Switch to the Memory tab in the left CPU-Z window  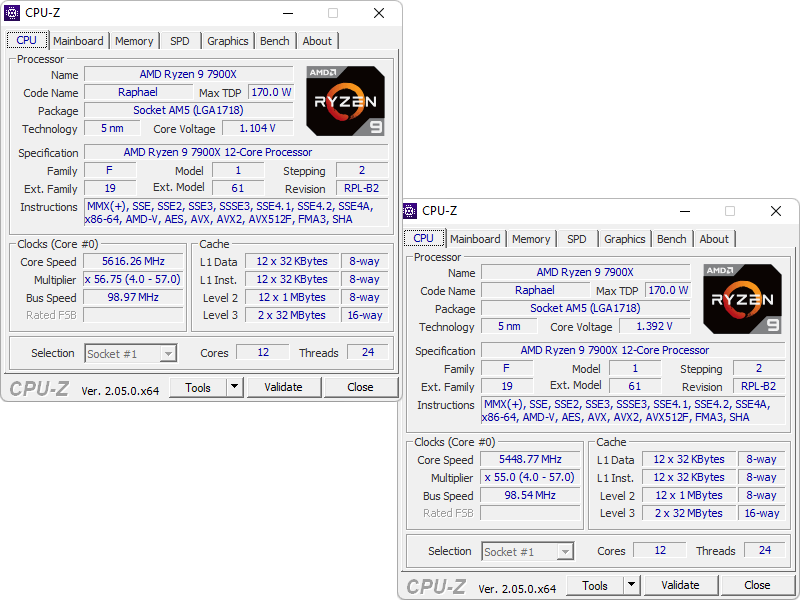(134, 41)
